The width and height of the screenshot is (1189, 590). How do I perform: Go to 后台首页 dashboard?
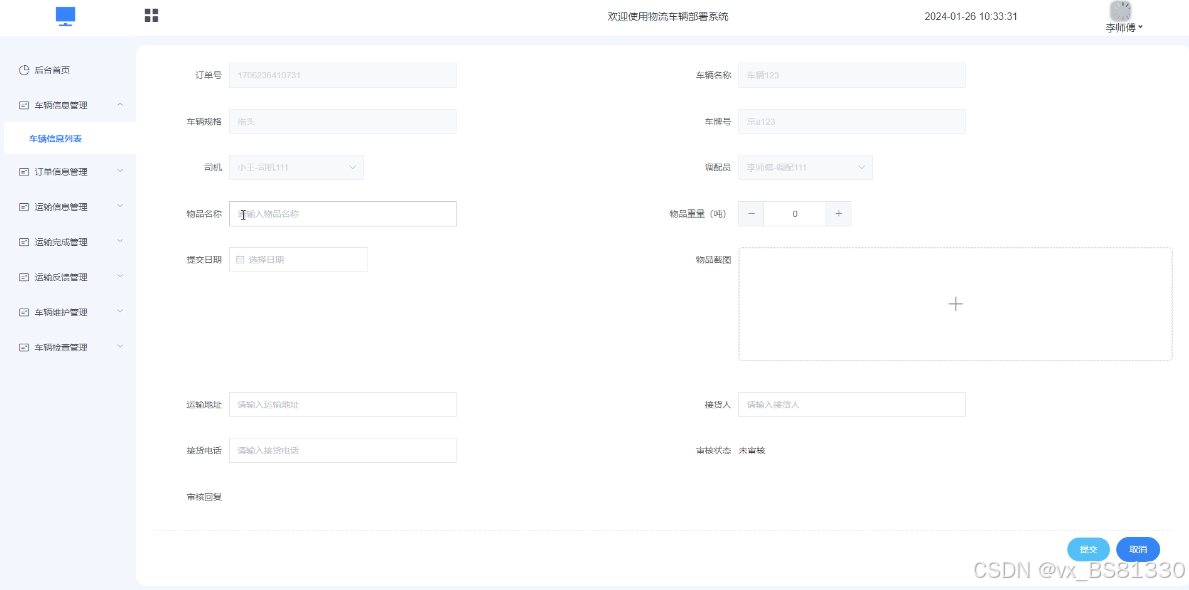(67, 70)
